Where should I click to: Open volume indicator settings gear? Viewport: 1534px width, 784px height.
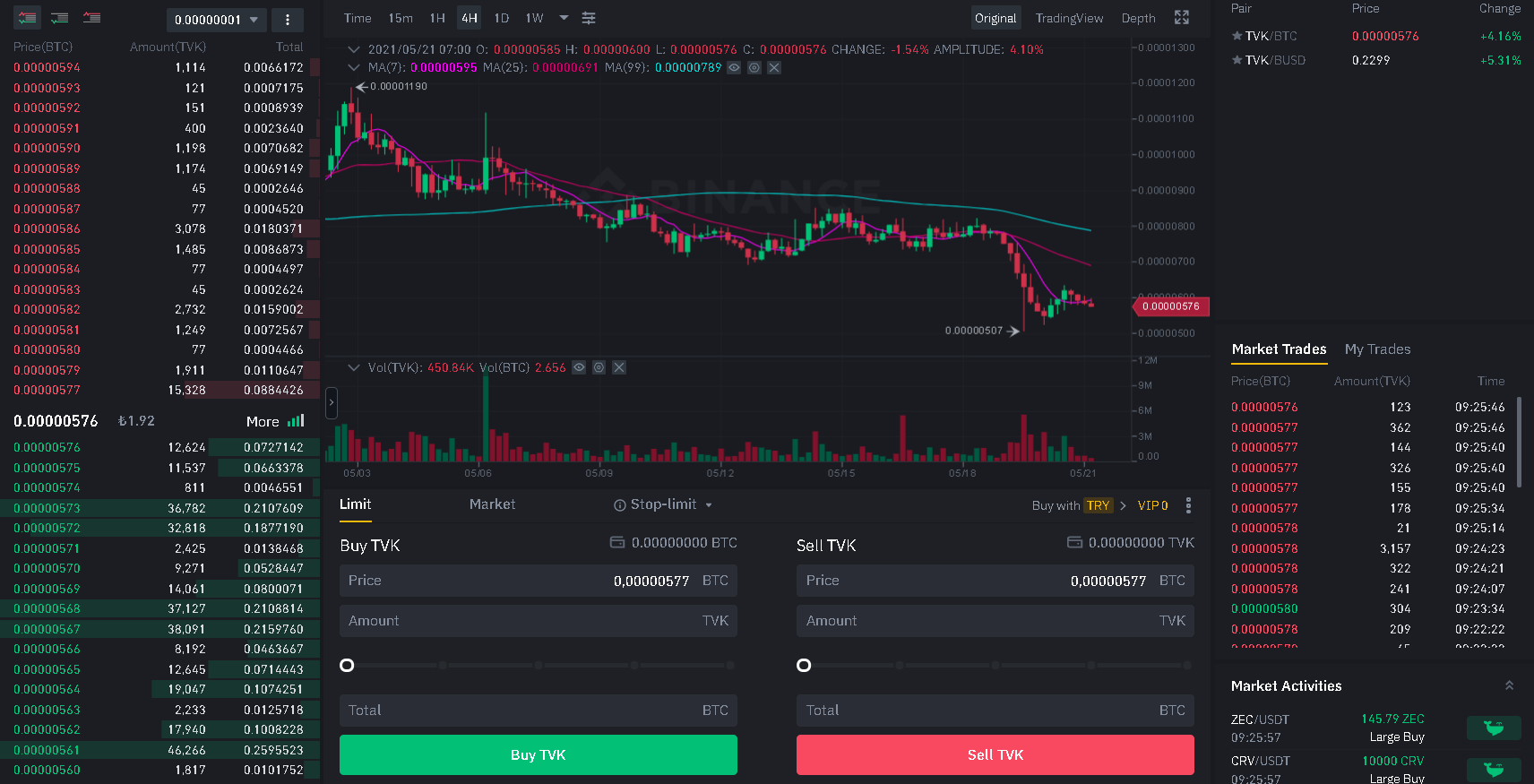(599, 367)
